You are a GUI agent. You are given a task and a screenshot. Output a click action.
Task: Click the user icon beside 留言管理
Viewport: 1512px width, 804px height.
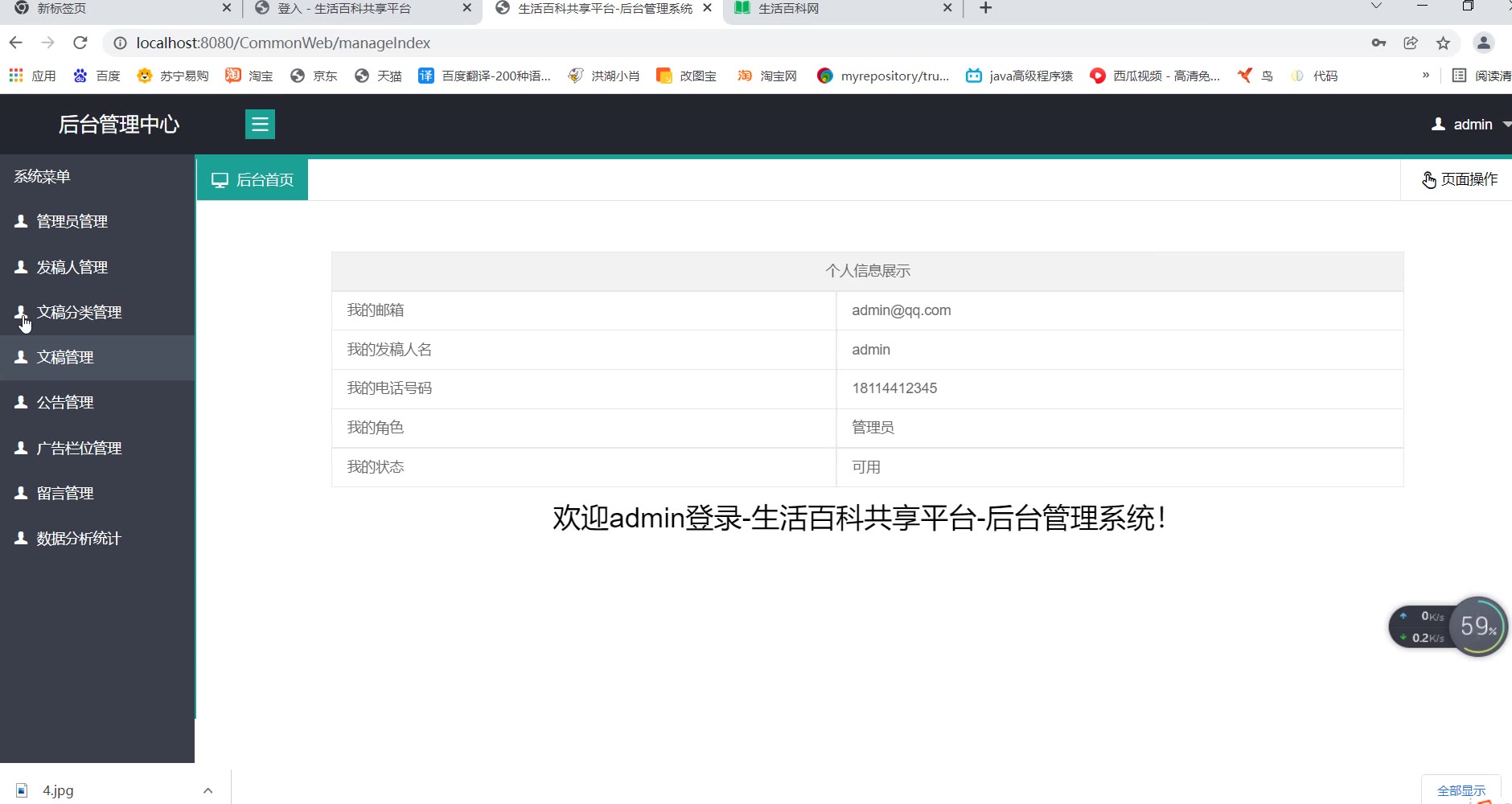click(x=22, y=493)
